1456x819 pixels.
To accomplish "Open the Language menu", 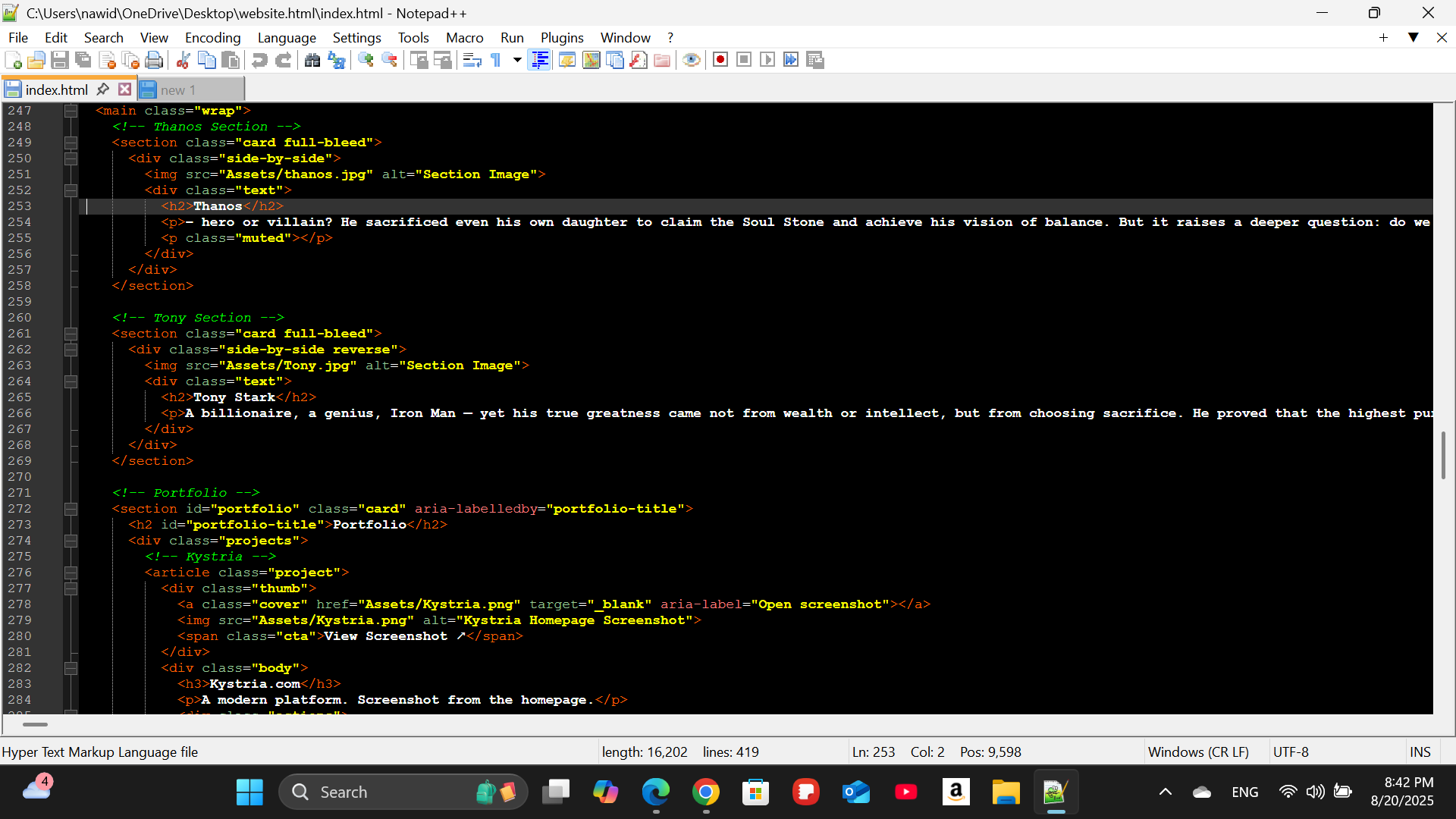I will point(287,37).
